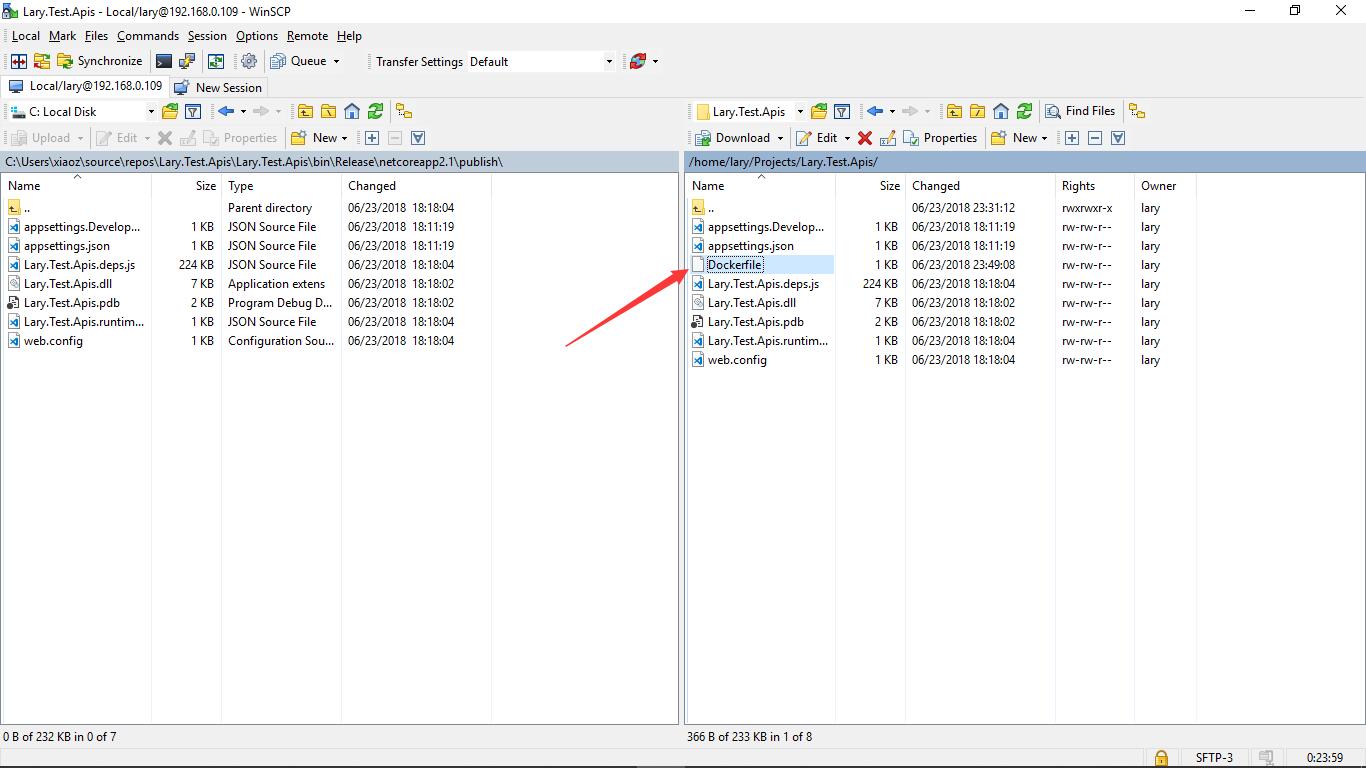The height and width of the screenshot is (768, 1366).
Task: Go to the local panel parent directory icon
Action: (x=305, y=111)
